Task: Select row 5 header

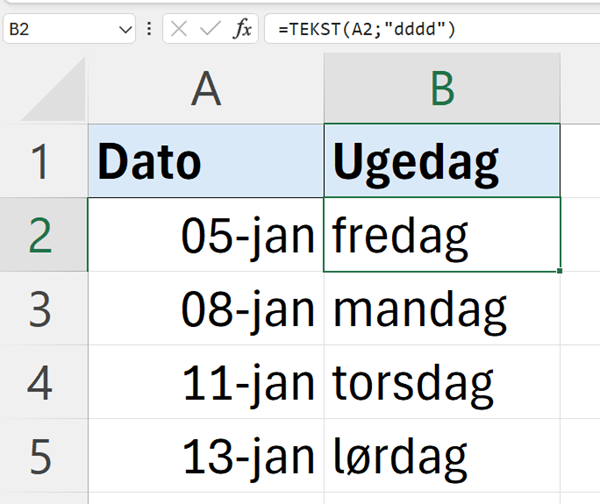Action: 40,456
